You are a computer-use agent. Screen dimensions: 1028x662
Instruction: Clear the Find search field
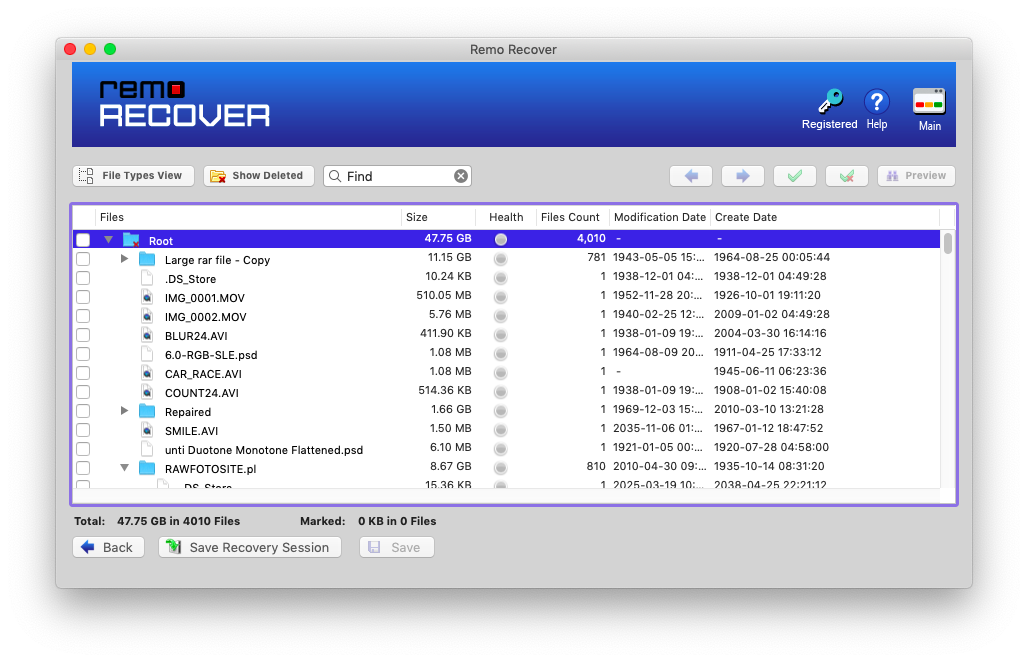coord(461,176)
